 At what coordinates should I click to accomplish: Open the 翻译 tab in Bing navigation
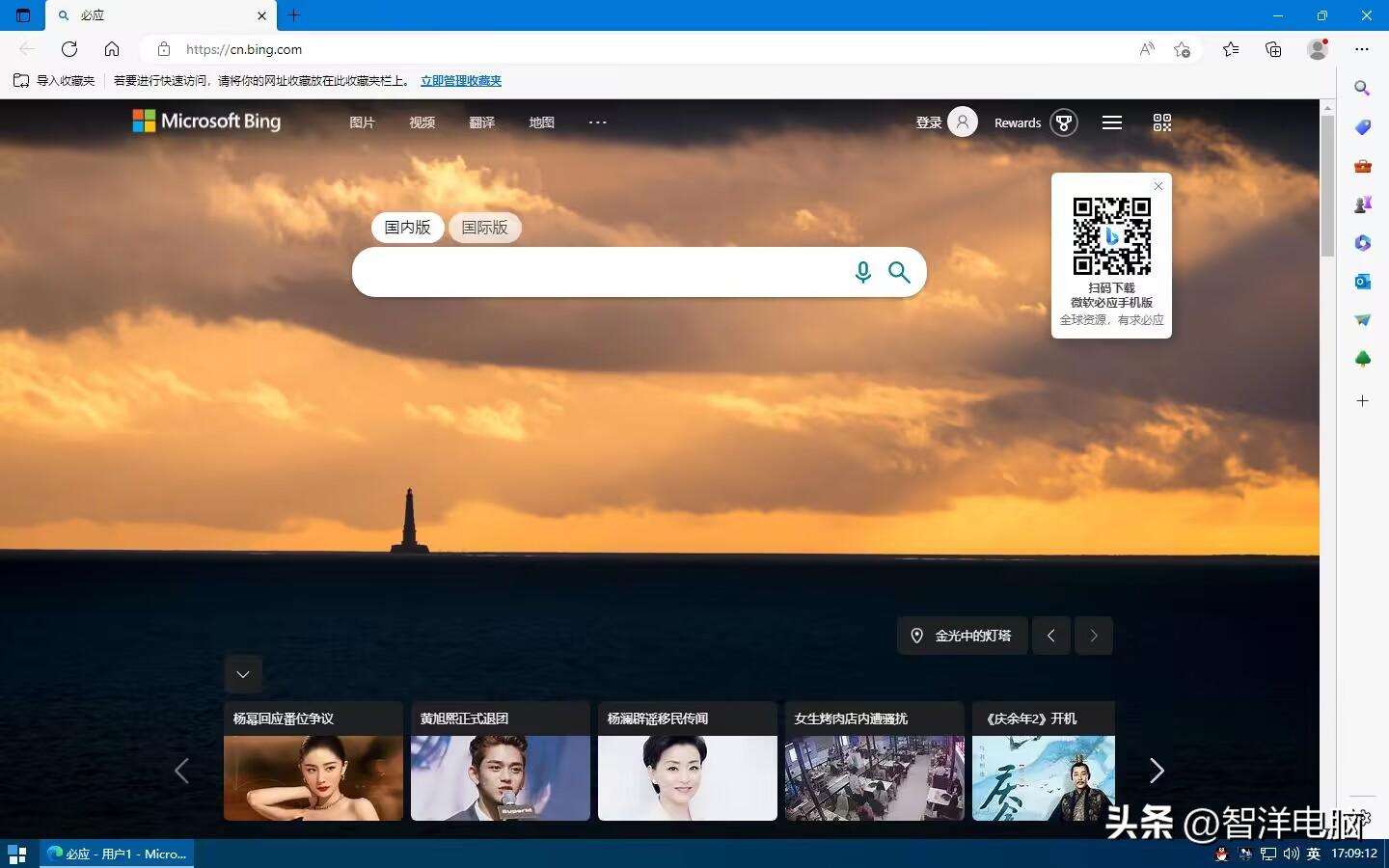[x=481, y=122]
